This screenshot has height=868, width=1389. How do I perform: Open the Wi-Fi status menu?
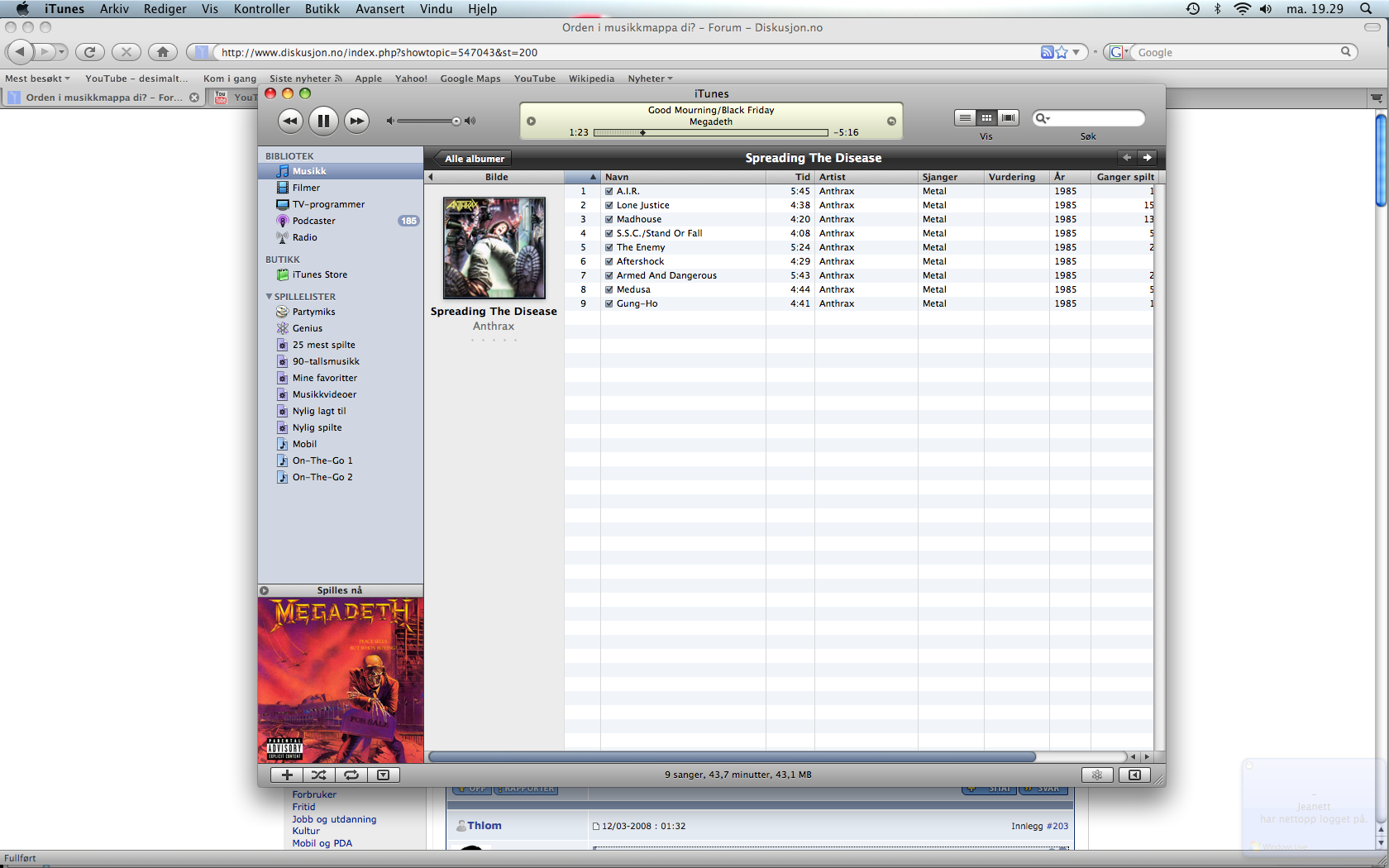coord(1242,9)
